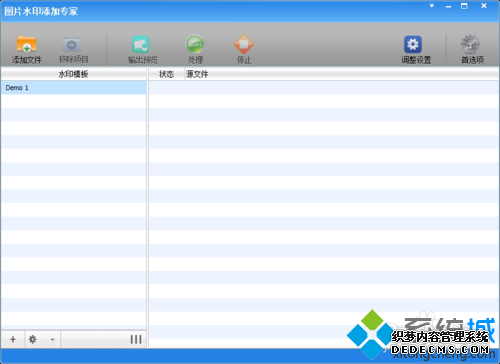Open the 首选项 preferences gear

click(x=470, y=44)
